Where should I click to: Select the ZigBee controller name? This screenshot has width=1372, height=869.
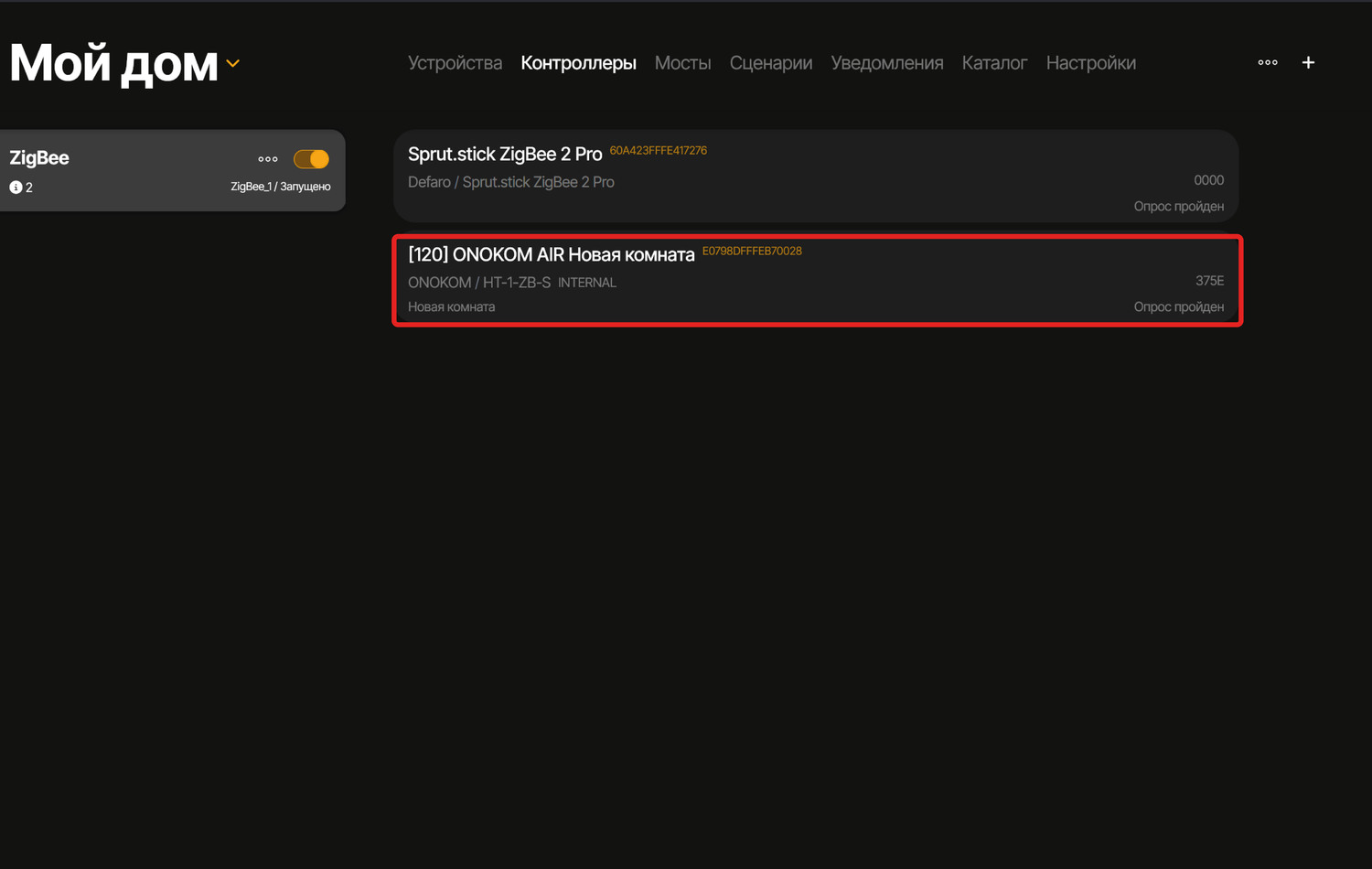39,157
